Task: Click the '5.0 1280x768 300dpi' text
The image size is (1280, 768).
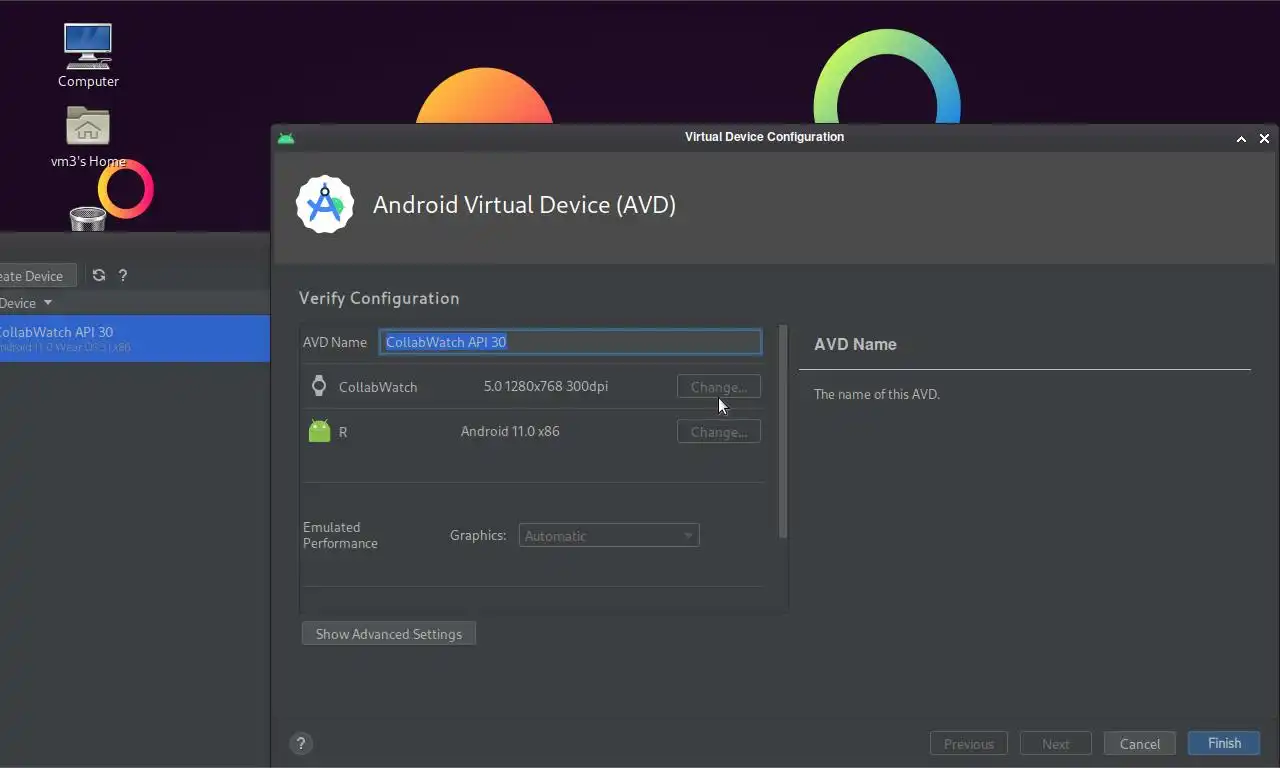Action: pyautogui.click(x=546, y=386)
